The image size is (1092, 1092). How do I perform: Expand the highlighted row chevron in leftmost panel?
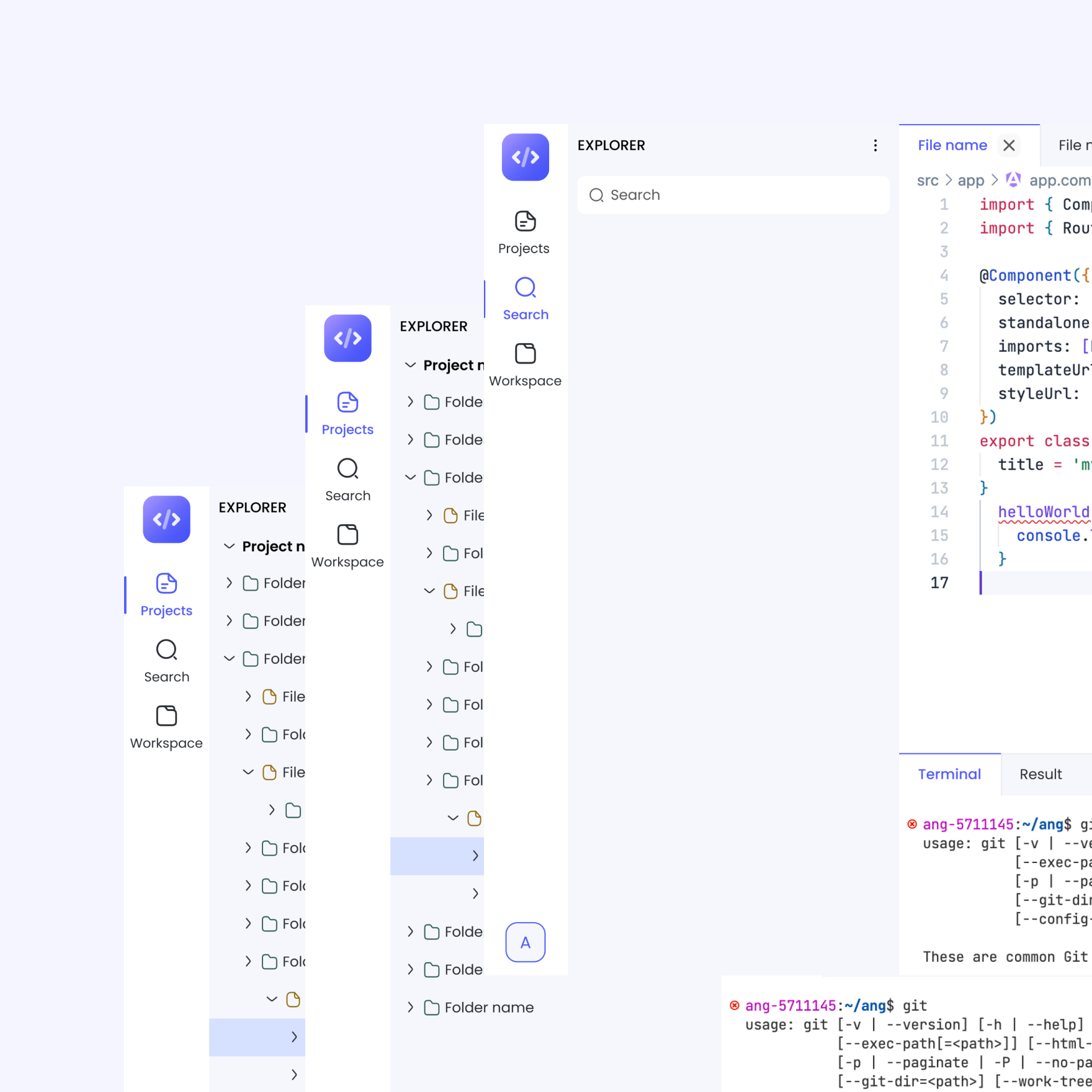click(294, 1037)
